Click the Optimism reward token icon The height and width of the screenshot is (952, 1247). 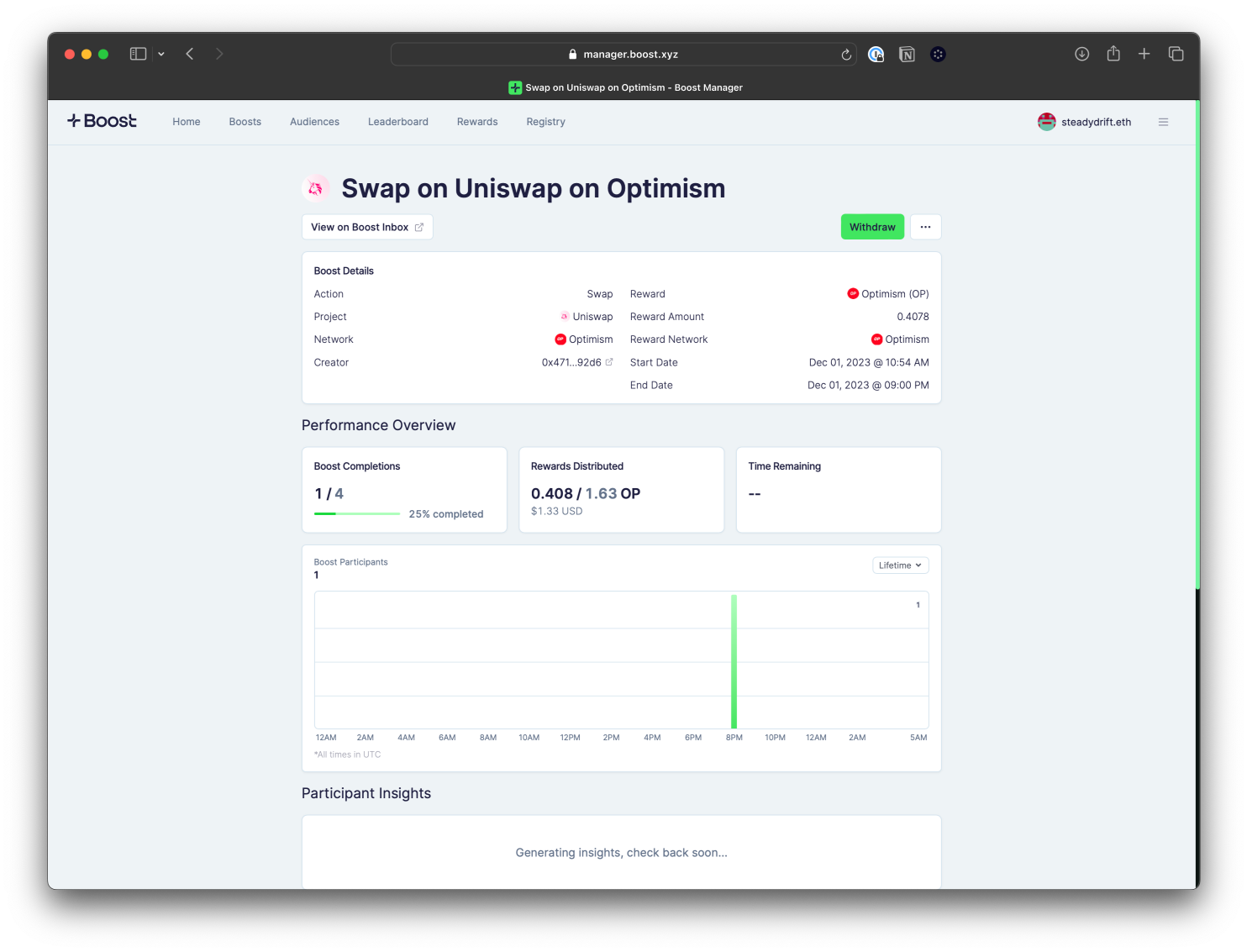click(x=852, y=294)
